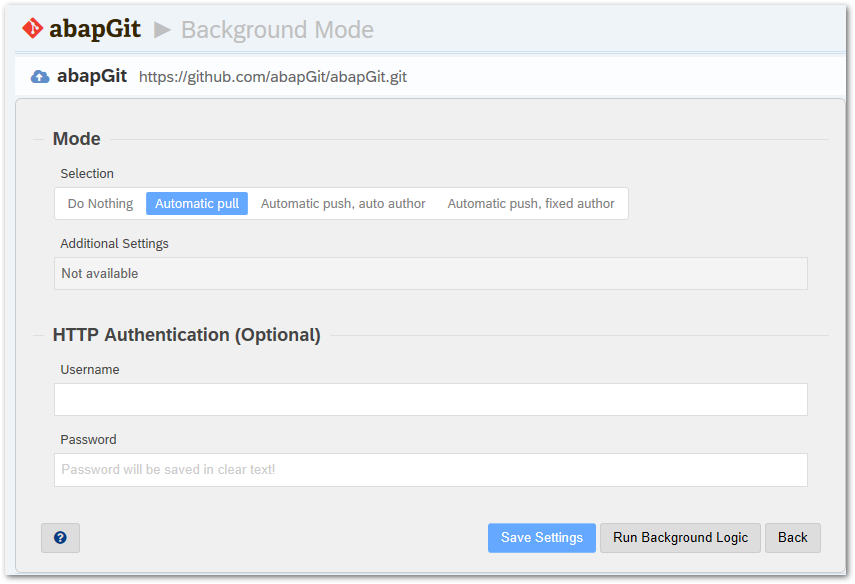Image resolution: width=855 pixels, height=584 pixels.
Task: Go back using the Back button
Action: (792, 538)
